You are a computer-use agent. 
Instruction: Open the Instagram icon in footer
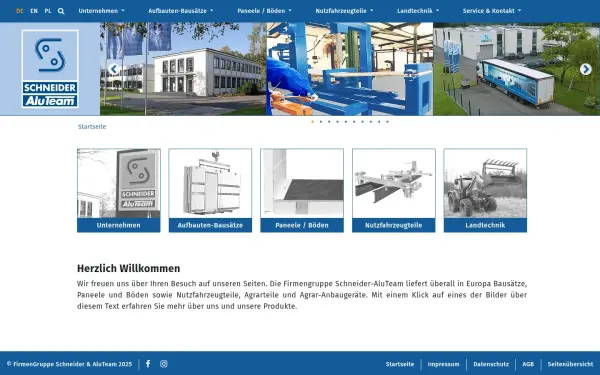click(164, 364)
